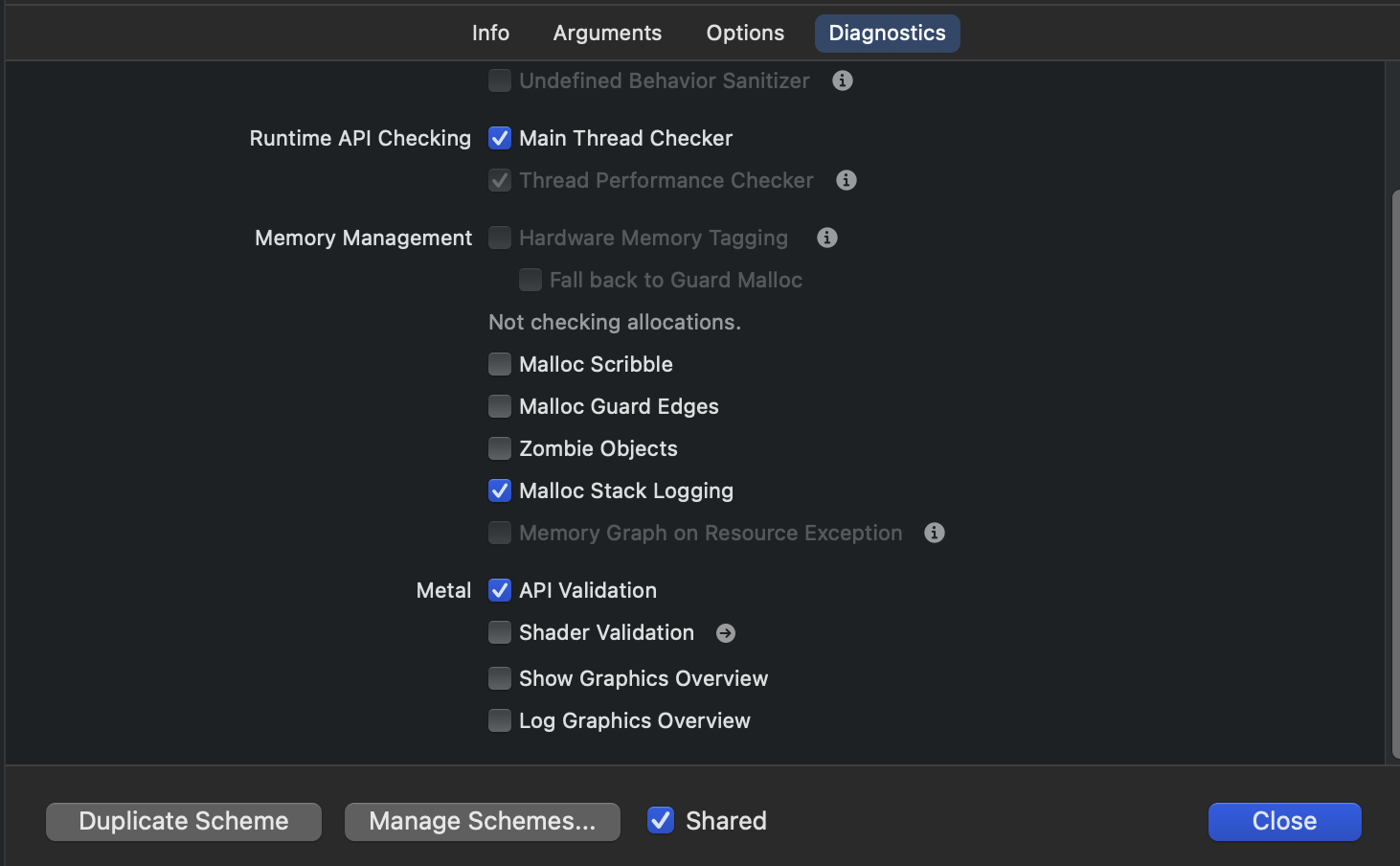Disable Metal API Validation
Screen dimensions: 1400x866
500,590
